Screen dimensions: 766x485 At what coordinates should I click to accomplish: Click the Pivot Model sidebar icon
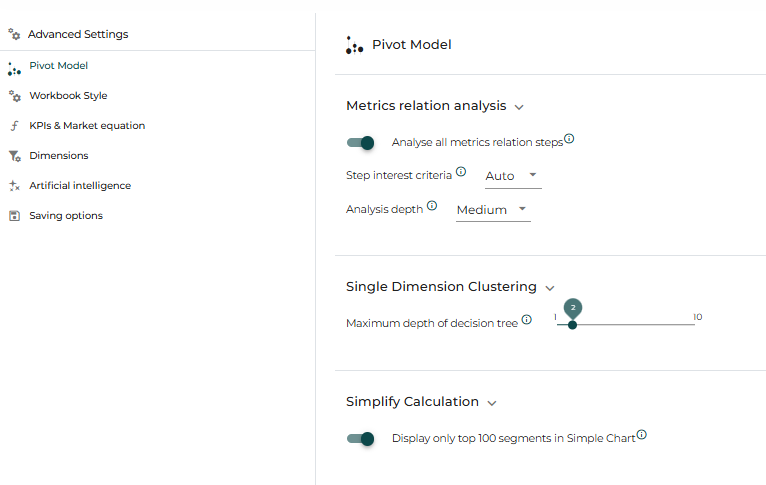pyautogui.click(x=14, y=69)
